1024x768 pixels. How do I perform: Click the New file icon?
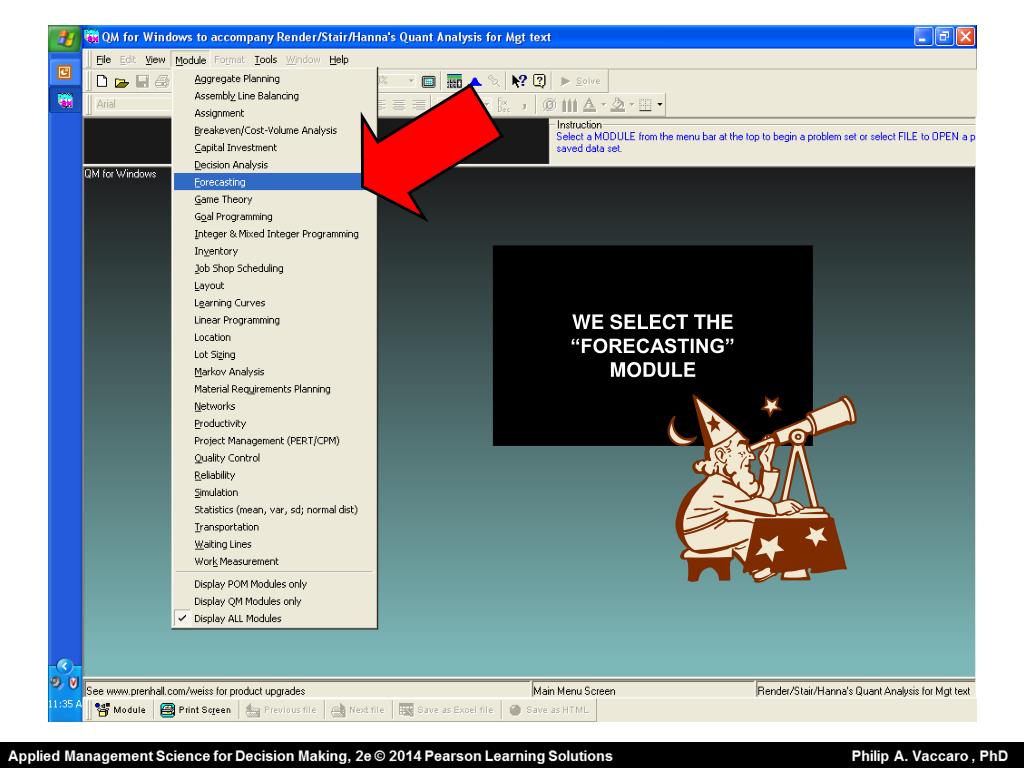pyautogui.click(x=102, y=81)
